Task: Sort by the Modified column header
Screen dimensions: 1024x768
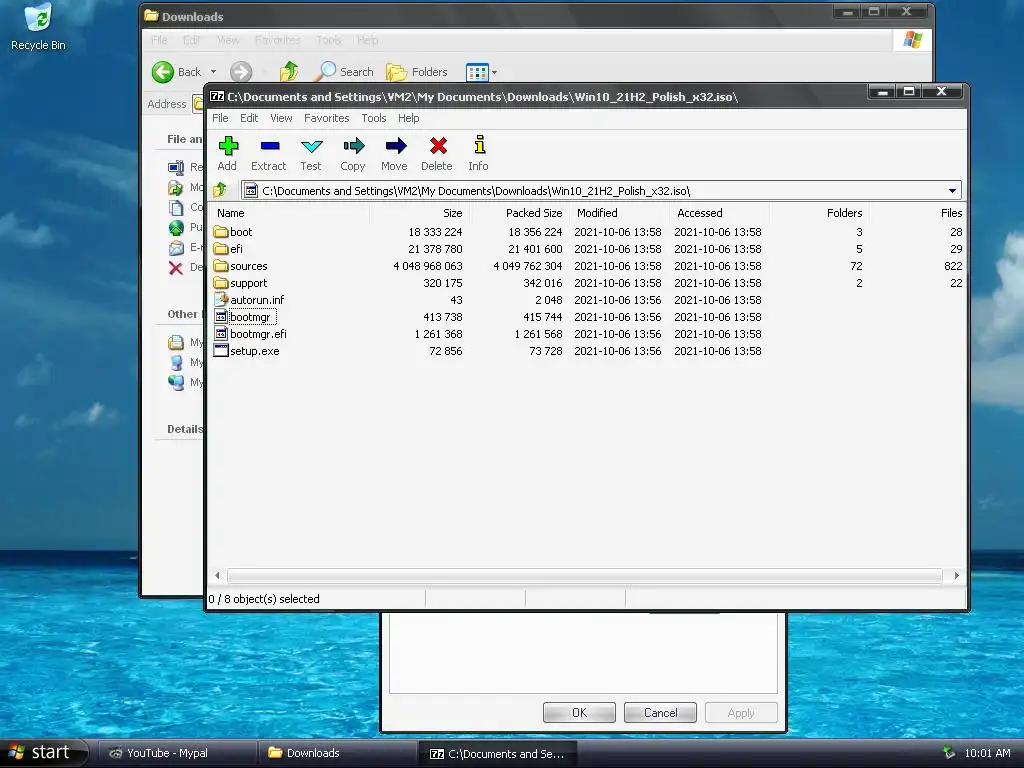Action: 620,213
